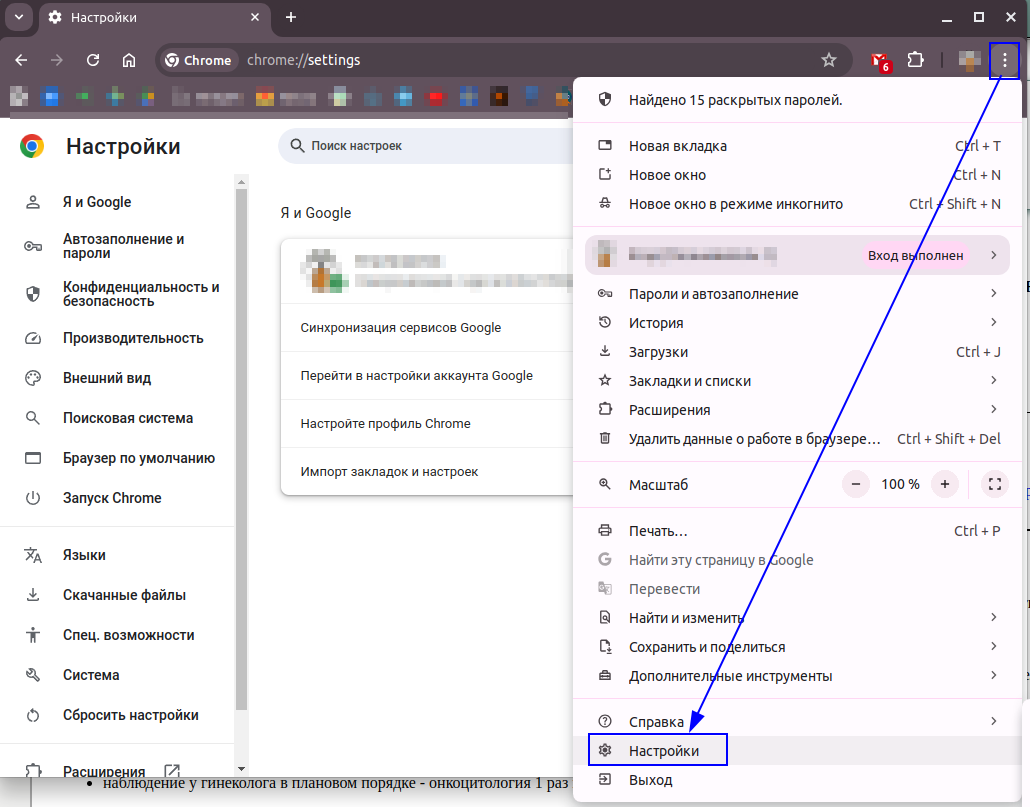The image size is (1030, 807).
Task: Click the back navigation arrow
Action: click(21, 60)
